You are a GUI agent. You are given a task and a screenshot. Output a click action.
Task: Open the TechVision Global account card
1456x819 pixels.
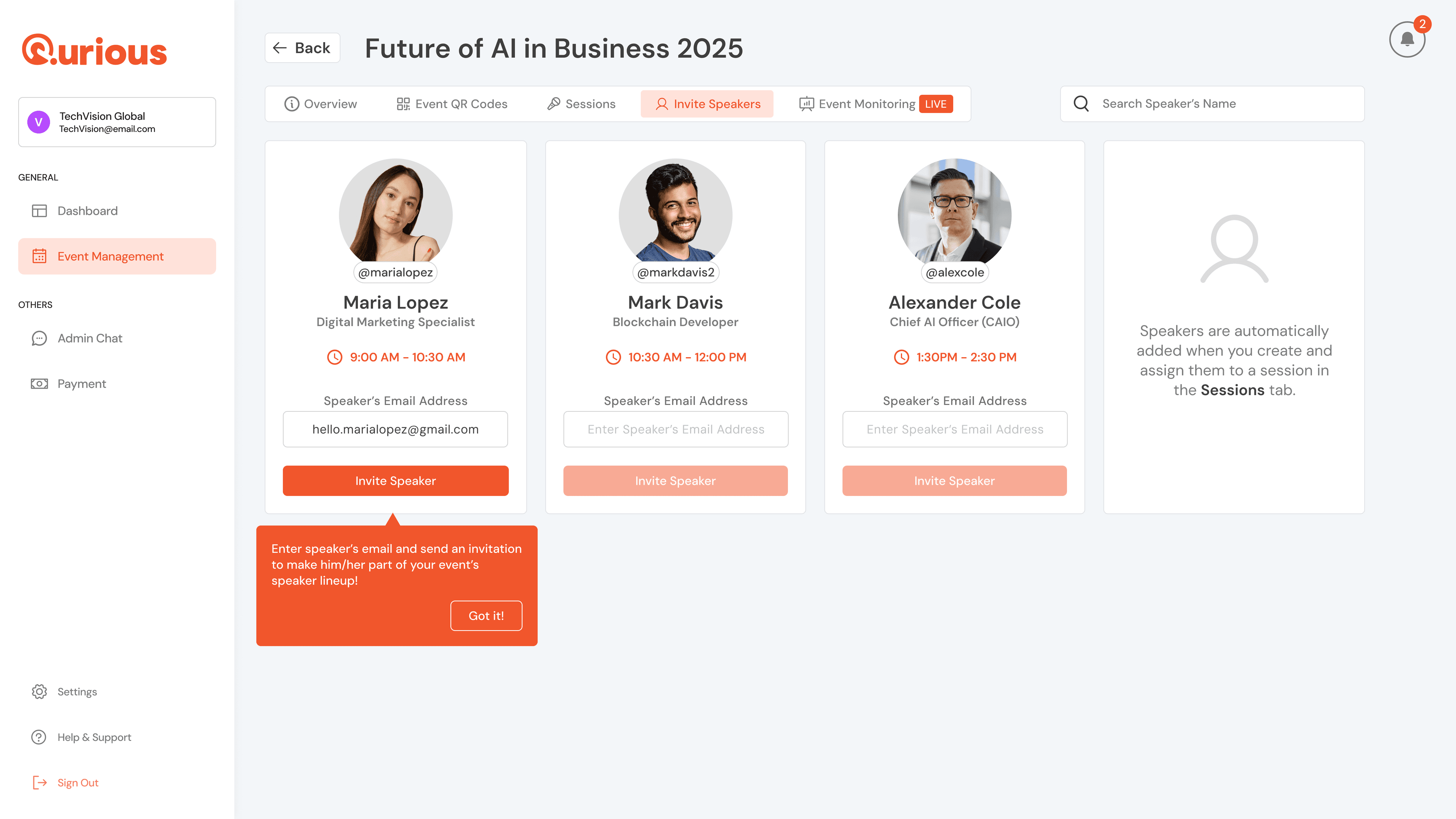click(117, 122)
